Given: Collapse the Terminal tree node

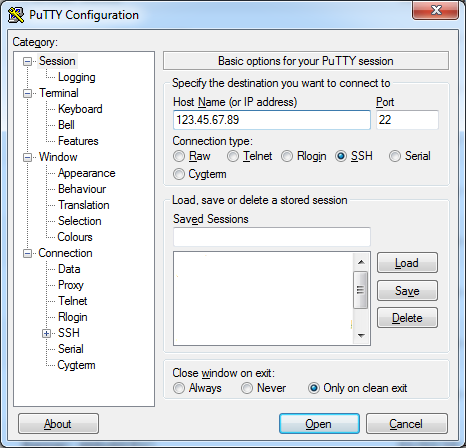Looking at the screenshot, I should tap(27, 93).
